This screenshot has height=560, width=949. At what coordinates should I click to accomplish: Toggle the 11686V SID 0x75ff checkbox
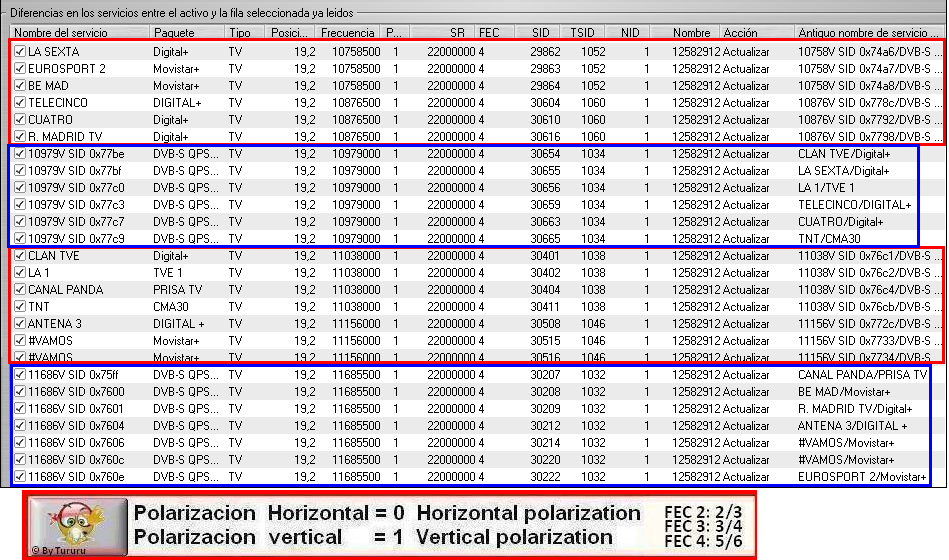20,375
